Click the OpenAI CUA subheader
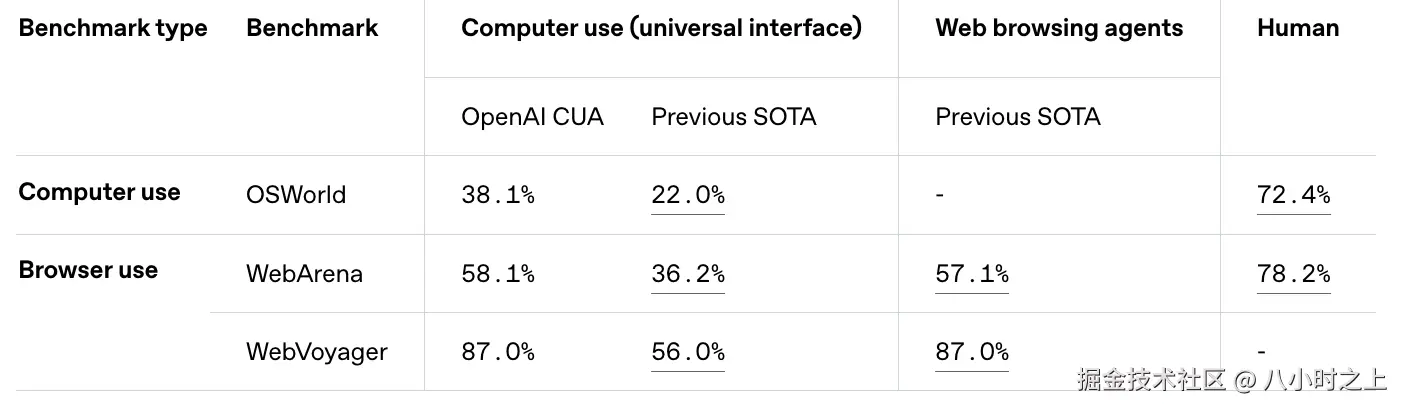This screenshot has width=1402, height=408. click(x=532, y=117)
